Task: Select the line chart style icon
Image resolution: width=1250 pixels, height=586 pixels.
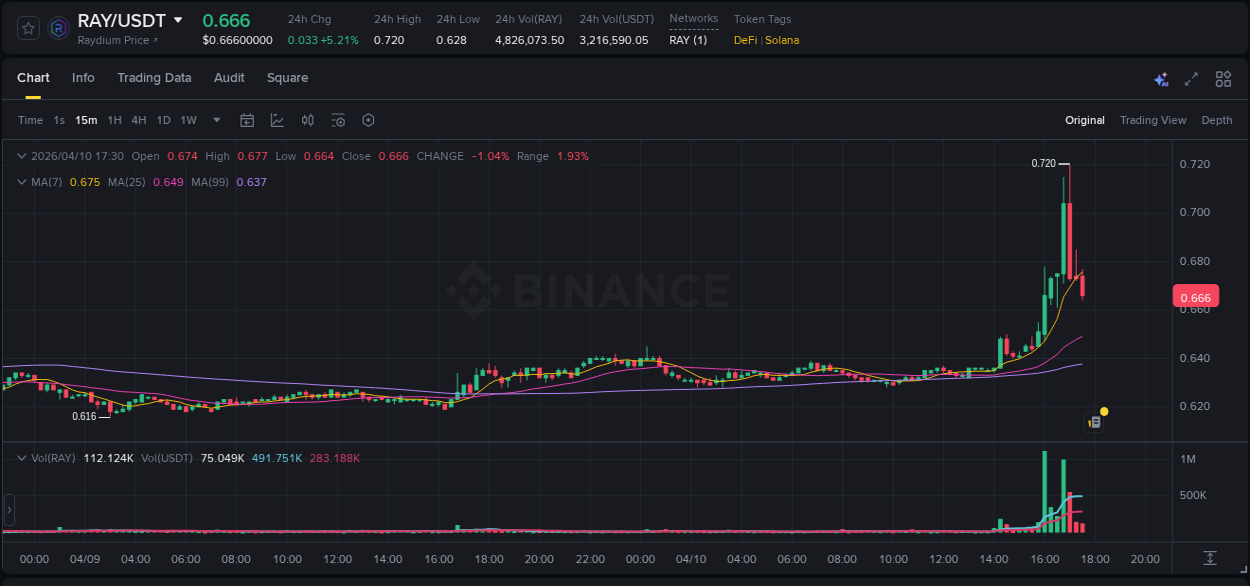Action: (277, 120)
